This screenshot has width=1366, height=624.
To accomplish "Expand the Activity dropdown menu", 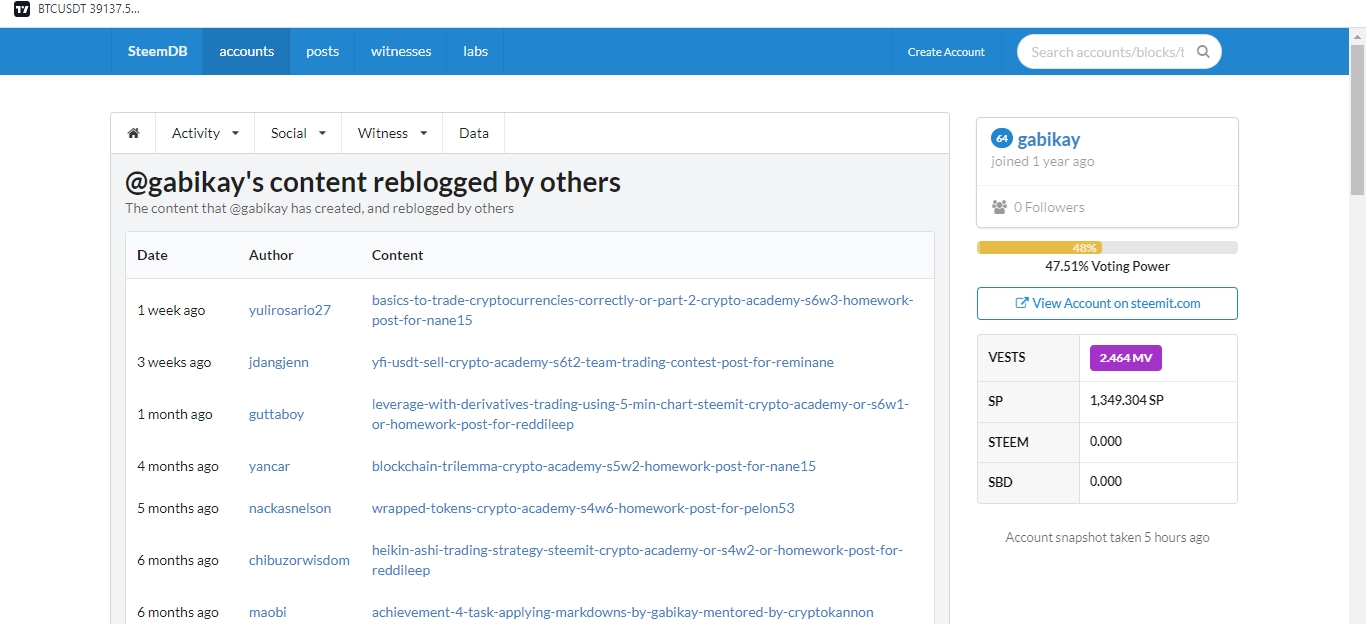I will coord(205,133).
